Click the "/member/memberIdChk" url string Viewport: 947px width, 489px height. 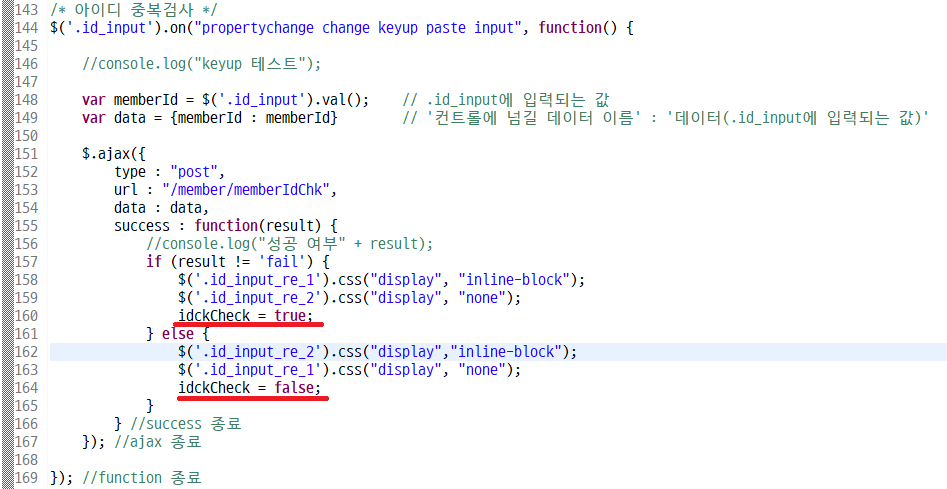coord(246,190)
